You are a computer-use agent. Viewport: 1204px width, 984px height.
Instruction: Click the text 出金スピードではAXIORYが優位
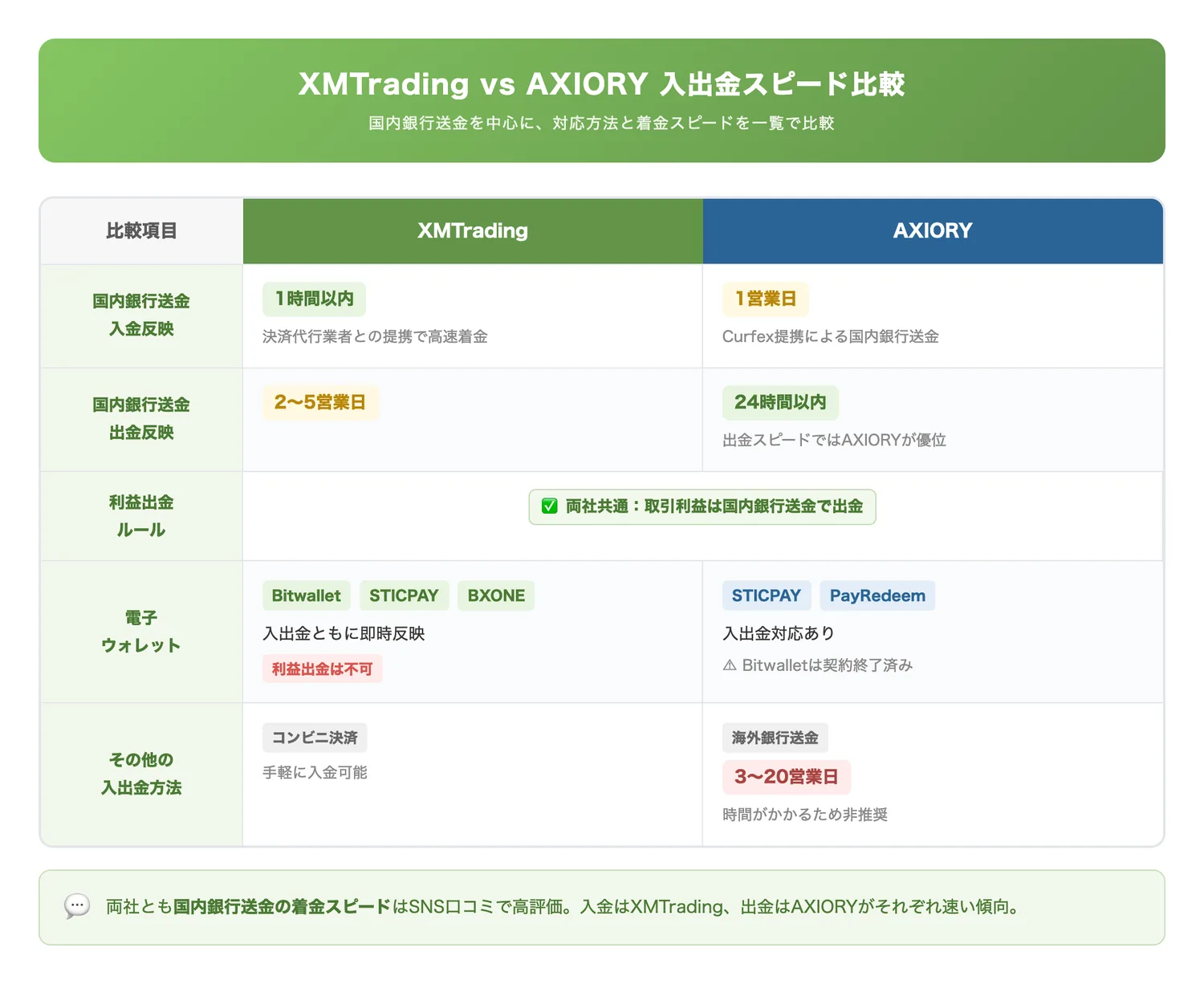point(835,441)
